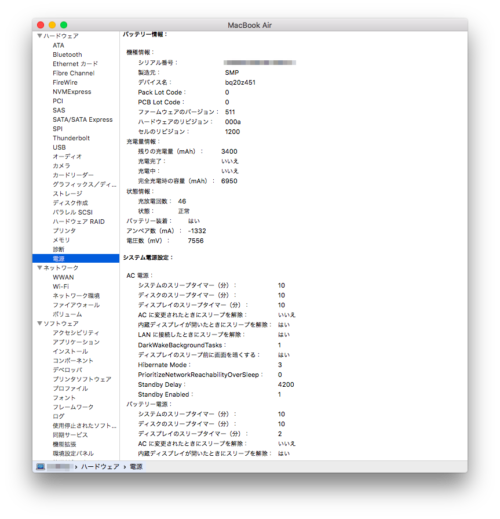Select Thunderbolt in the sidebar
The width and height of the screenshot is (500, 519).
coord(71,138)
